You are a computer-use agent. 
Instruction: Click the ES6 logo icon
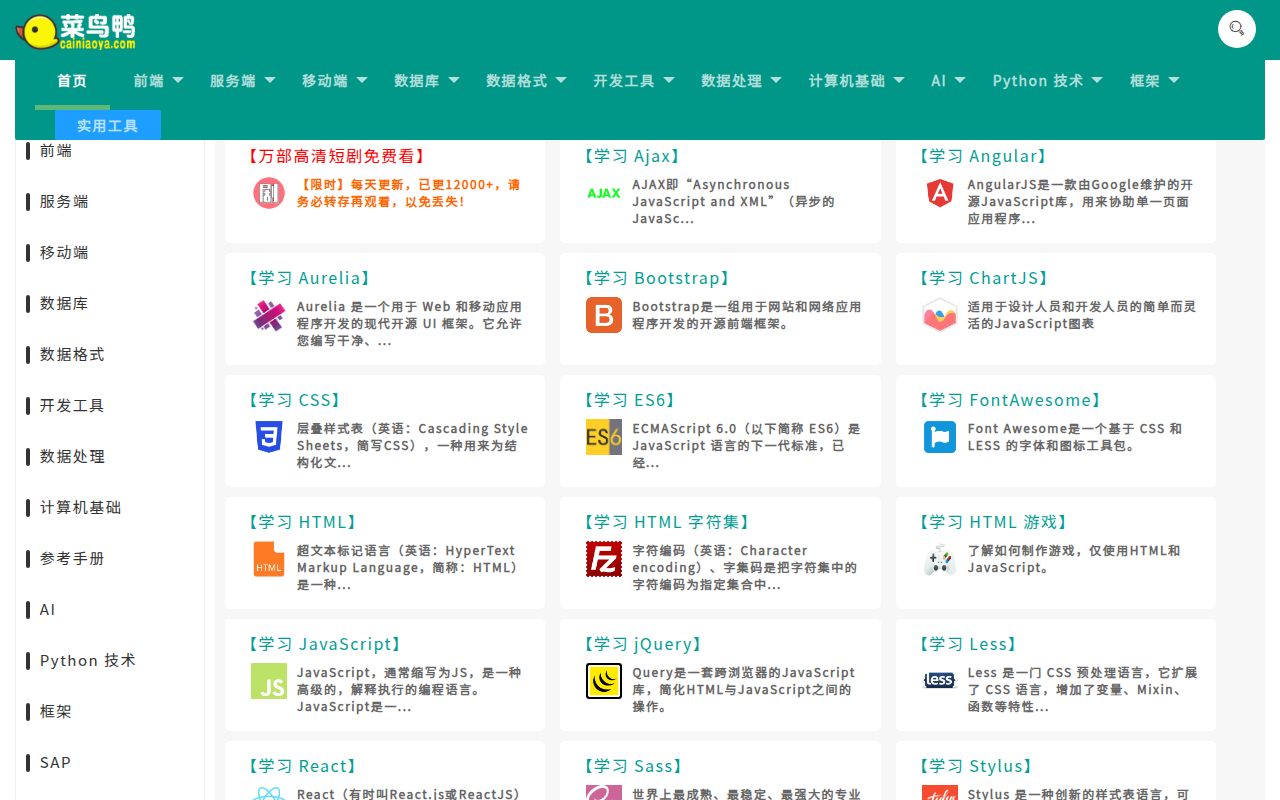click(x=604, y=437)
